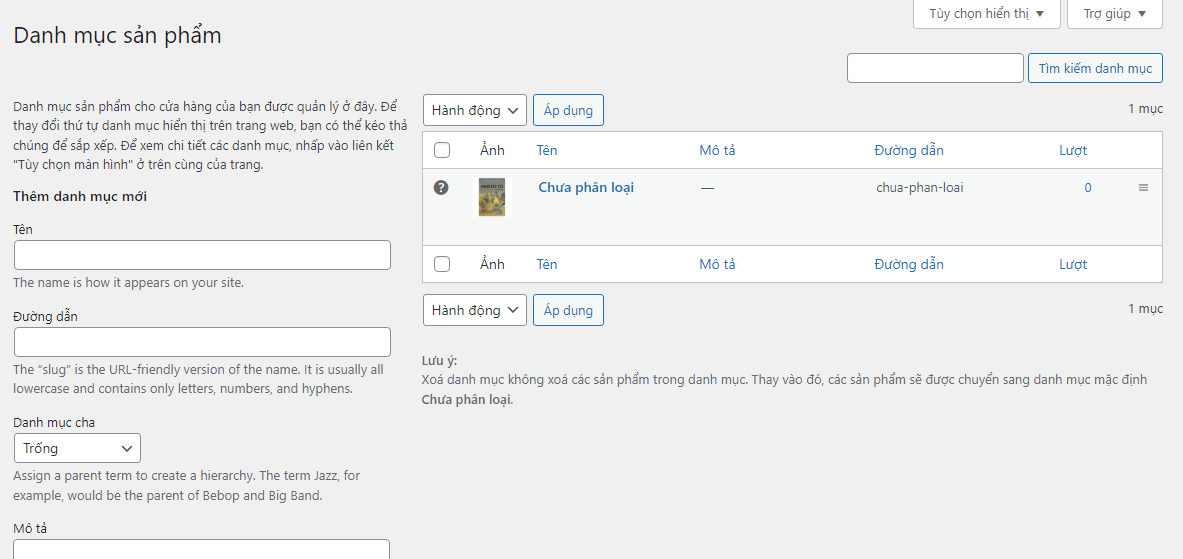Open the Tùy chọn hiển thị screen options tab
Screen dimensions: 1183x559
985,14
